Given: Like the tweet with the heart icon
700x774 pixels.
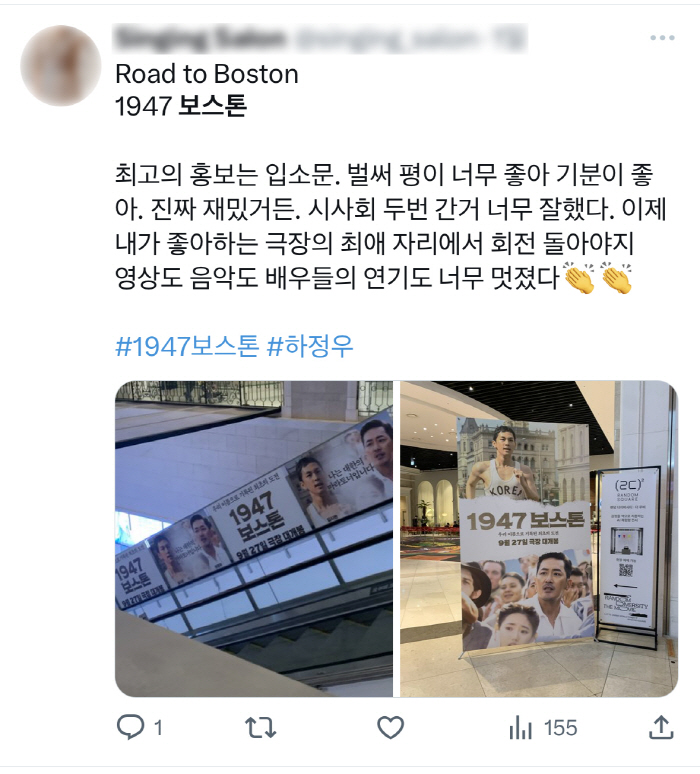Looking at the screenshot, I should click(x=390, y=728).
